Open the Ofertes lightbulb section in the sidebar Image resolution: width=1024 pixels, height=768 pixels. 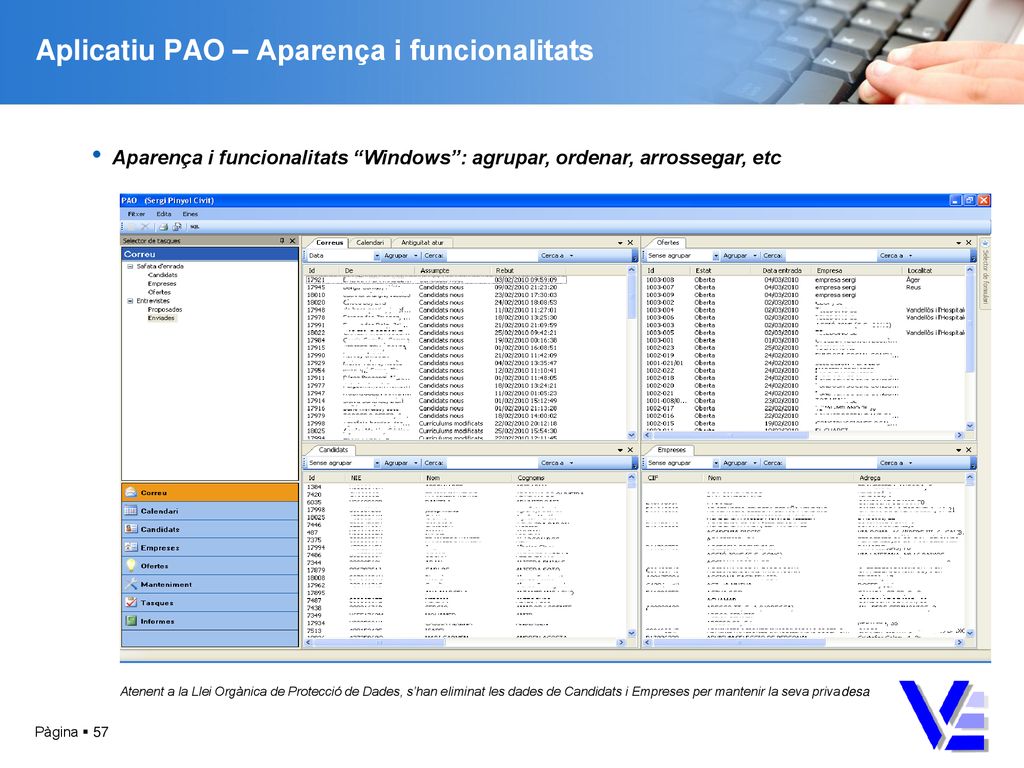(210, 566)
